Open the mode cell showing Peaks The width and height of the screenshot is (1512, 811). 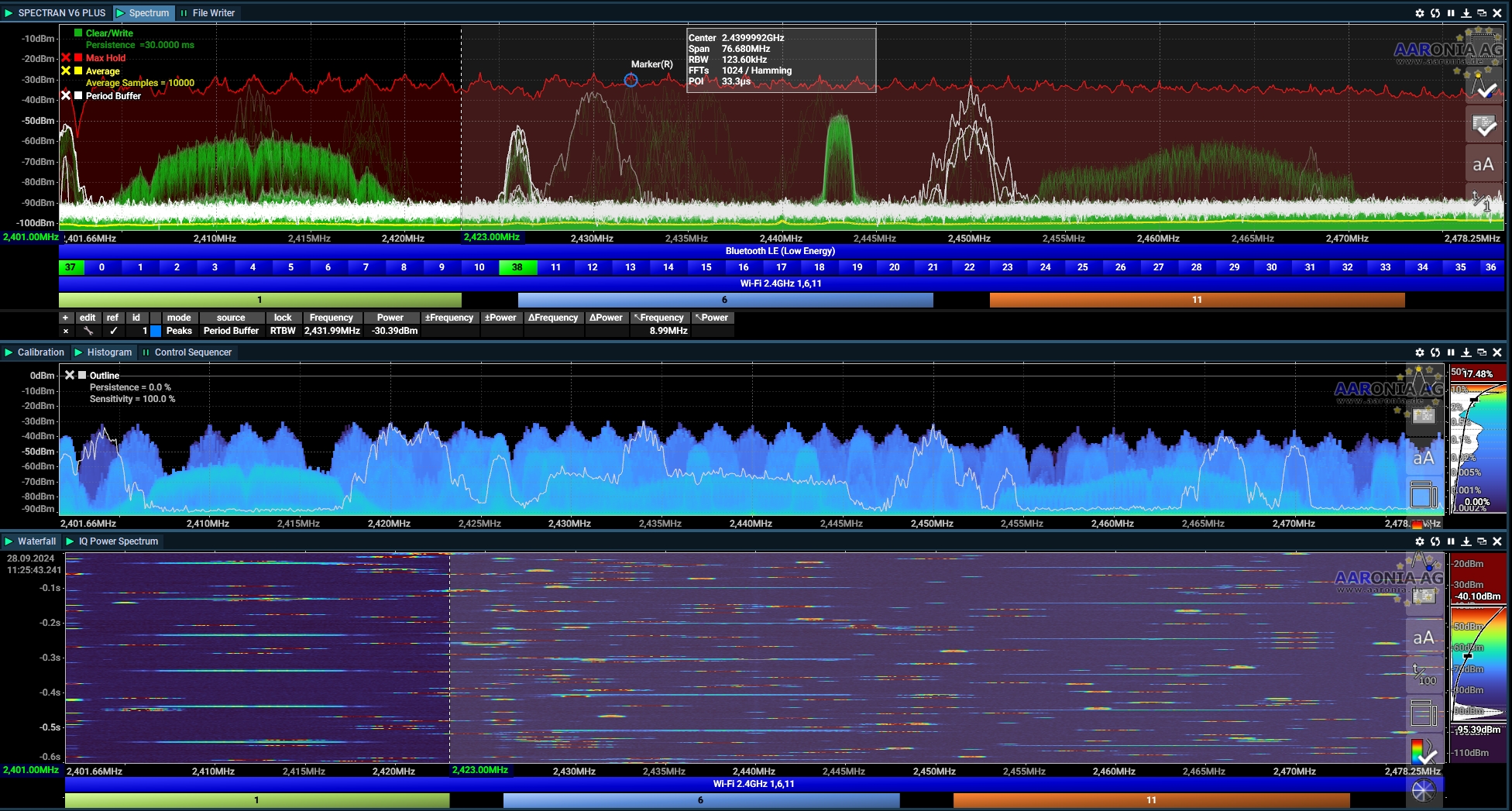pyautogui.click(x=179, y=331)
